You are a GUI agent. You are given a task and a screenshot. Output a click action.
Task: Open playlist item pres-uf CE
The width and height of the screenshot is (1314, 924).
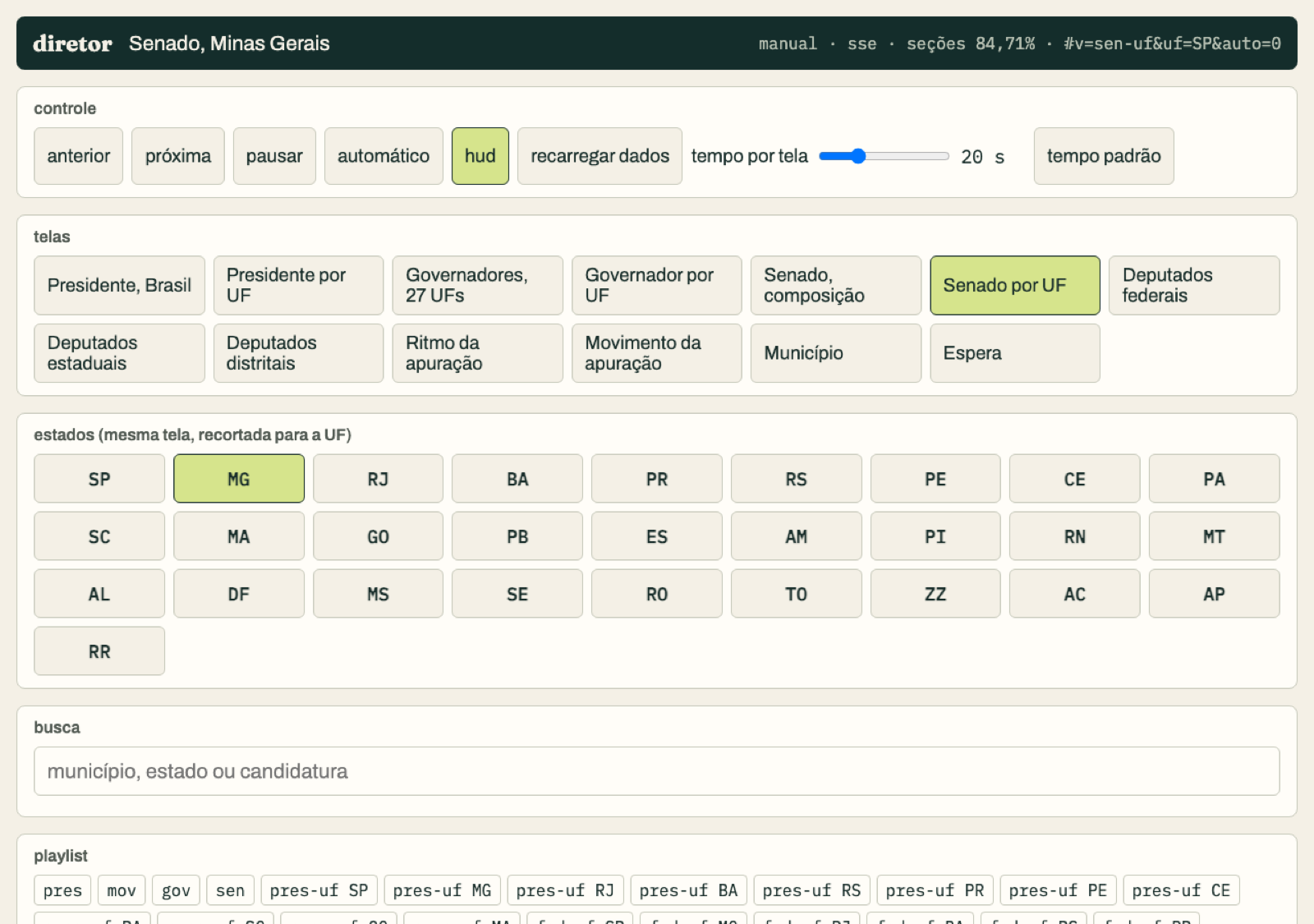pos(1181,890)
